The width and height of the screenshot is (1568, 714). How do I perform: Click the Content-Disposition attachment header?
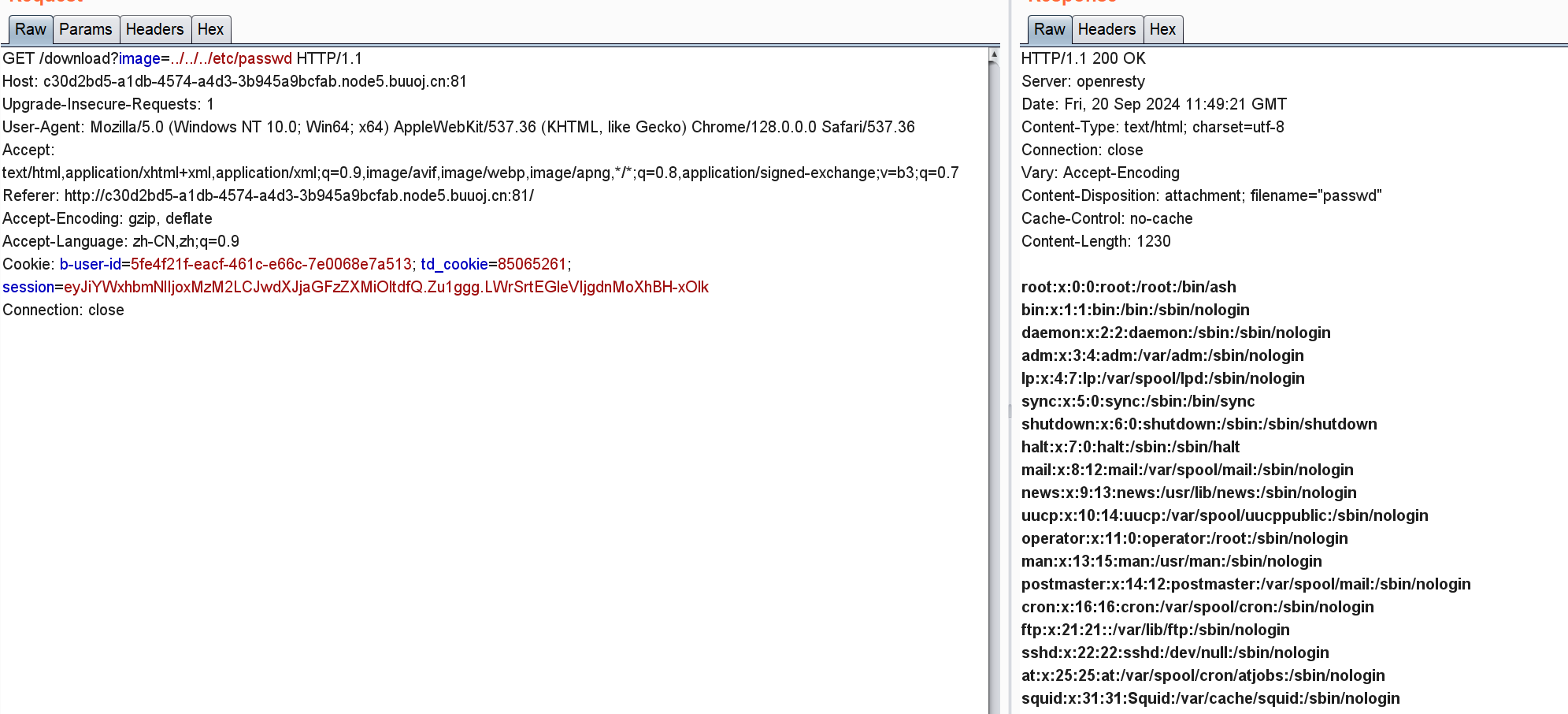pos(1202,195)
